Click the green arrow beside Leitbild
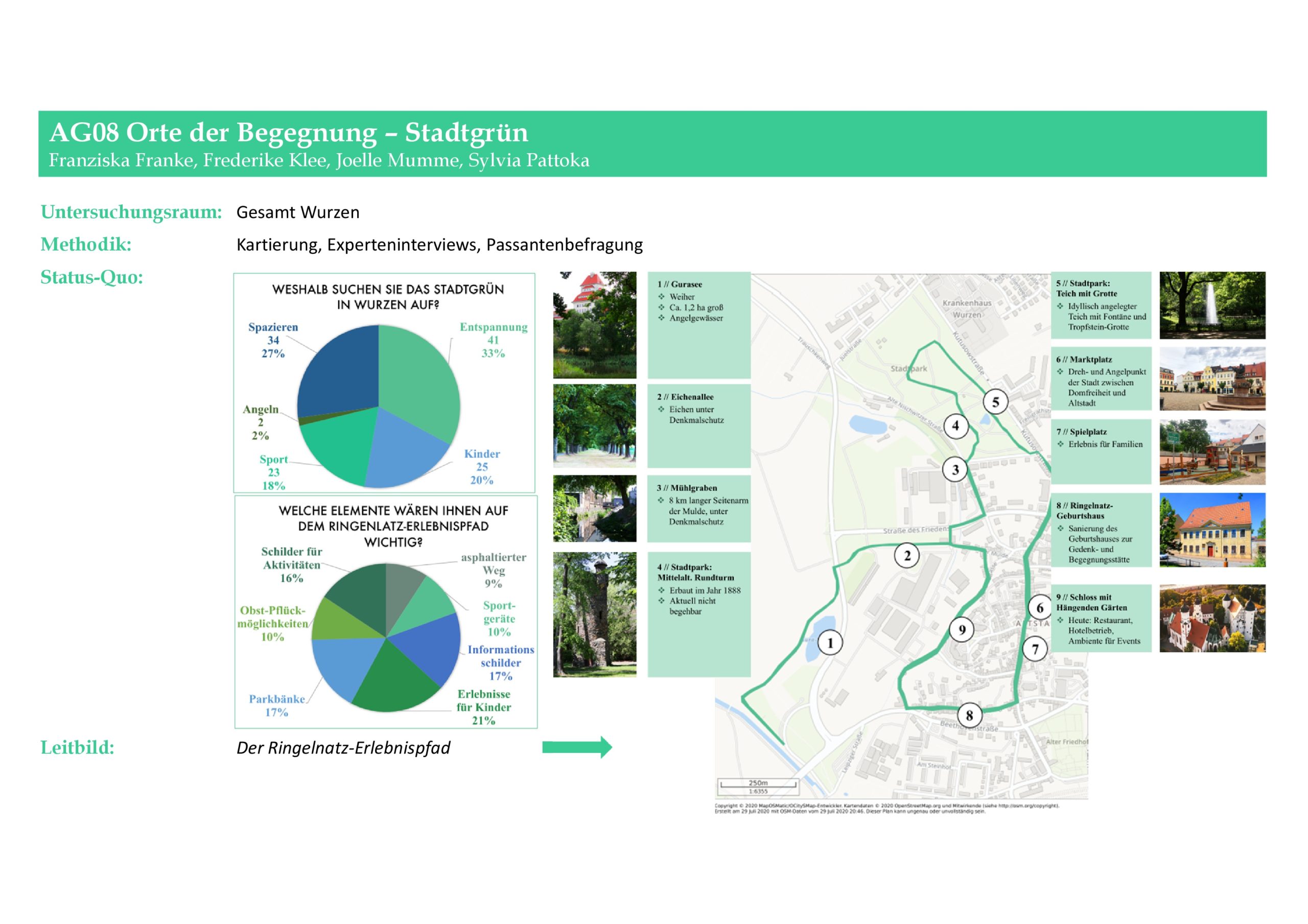1308x924 pixels. tap(576, 747)
